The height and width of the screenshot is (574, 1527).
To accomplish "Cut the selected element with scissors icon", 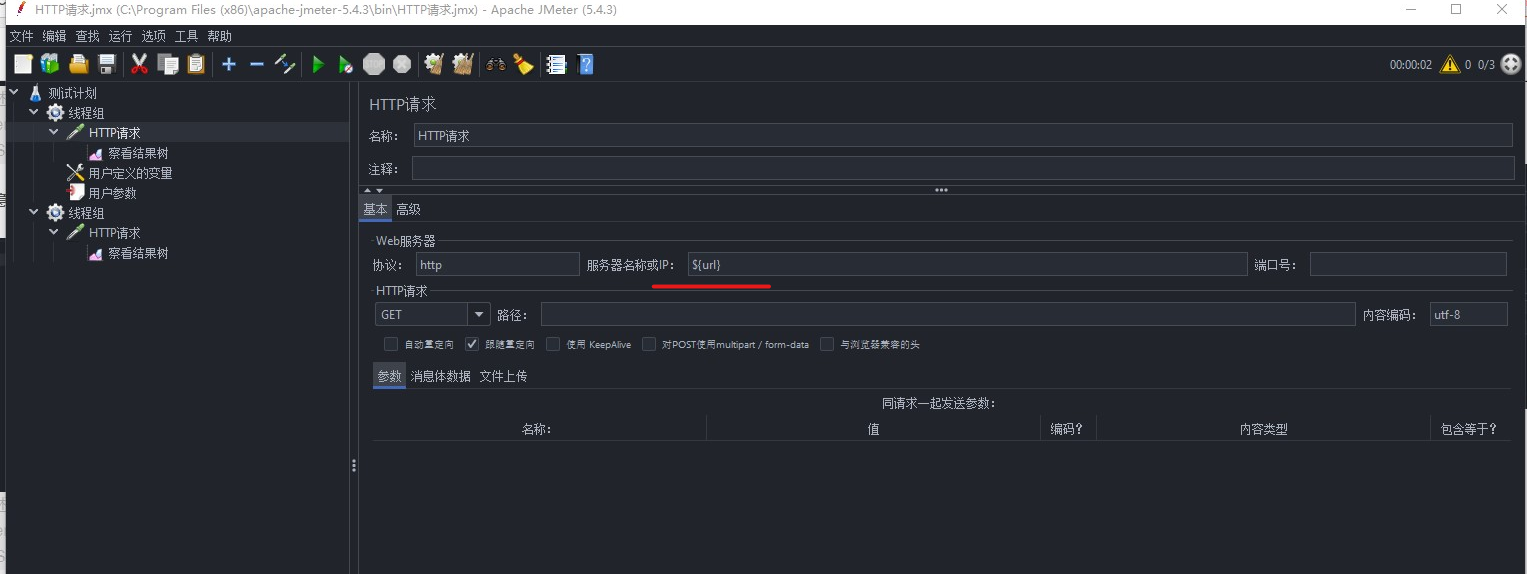I will click(139, 64).
